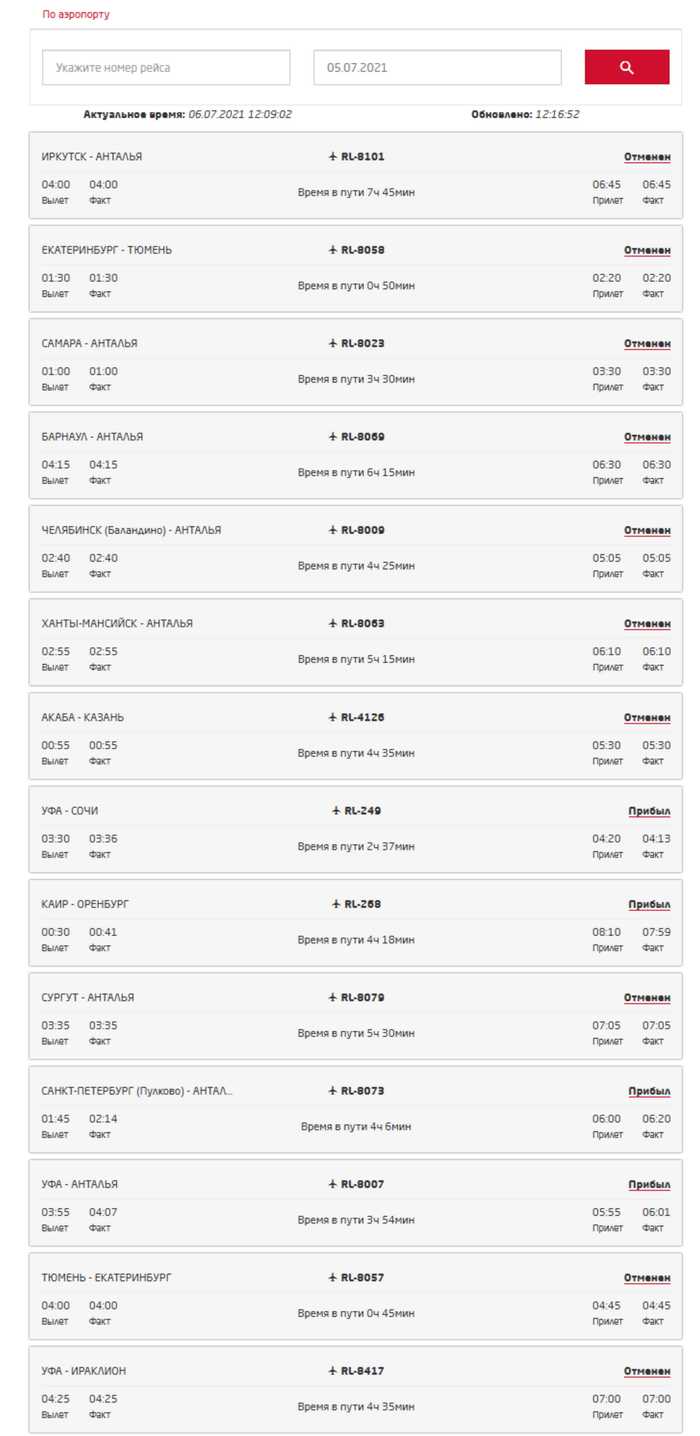Click the airplane icon beside RL-8101
The height and width of the screenshot is (1436, 700).
pyautogui.click(x=333, y=157)
